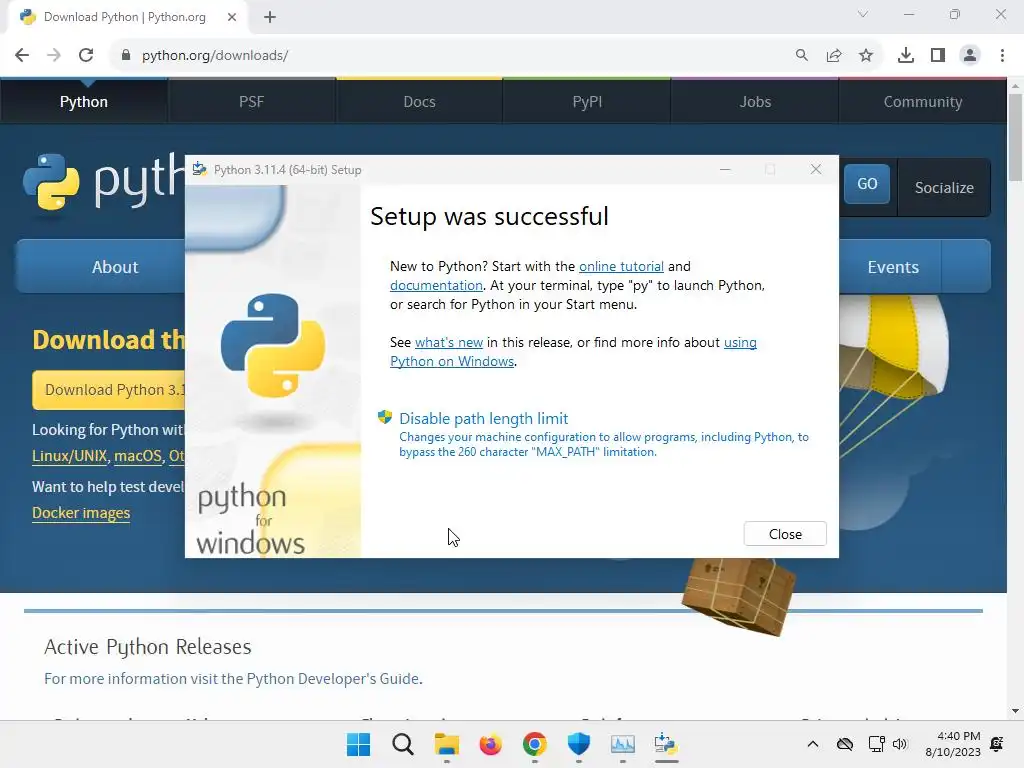Open the Python Developer's Guide link
The image size is (1024, 768).
click(x=332, y=679)
